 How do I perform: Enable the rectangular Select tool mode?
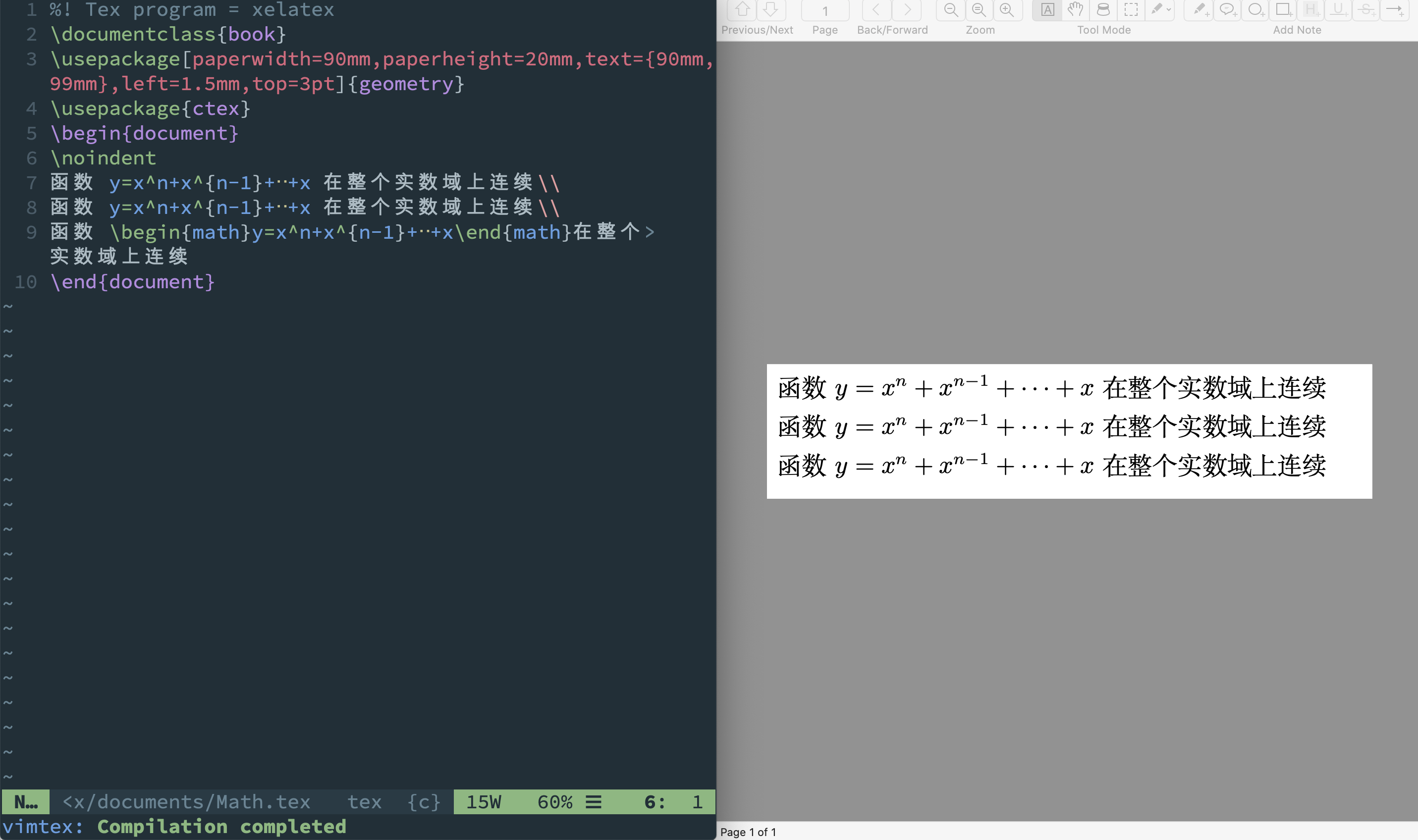1132,9
